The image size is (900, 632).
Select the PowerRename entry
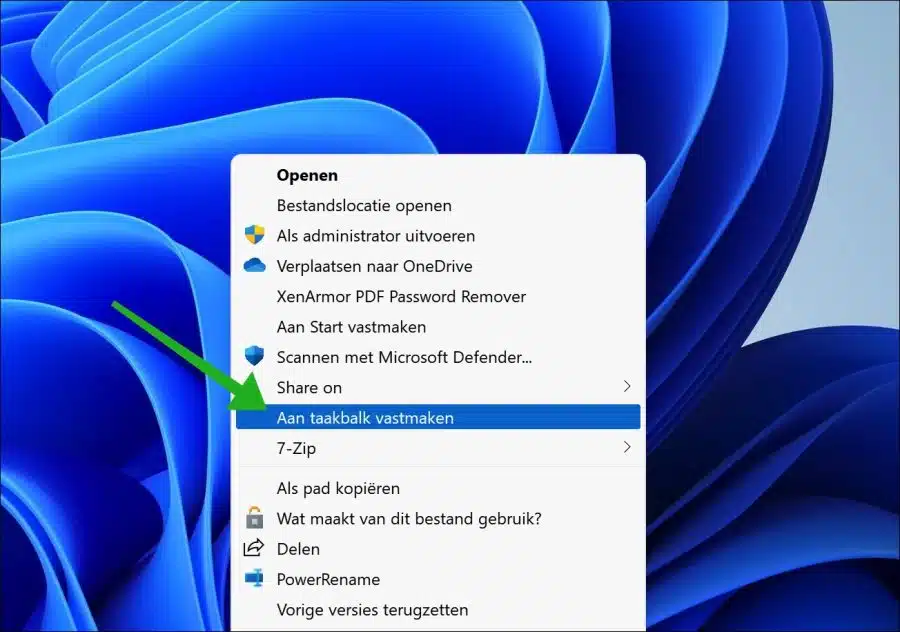pyautogui.click(x=438, y=580)
